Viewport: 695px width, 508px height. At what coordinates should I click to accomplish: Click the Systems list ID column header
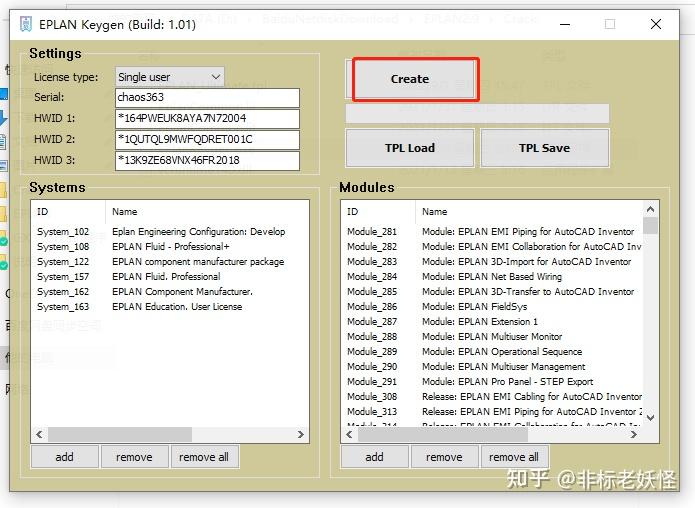pyautogui.click(x=69, y=212)
